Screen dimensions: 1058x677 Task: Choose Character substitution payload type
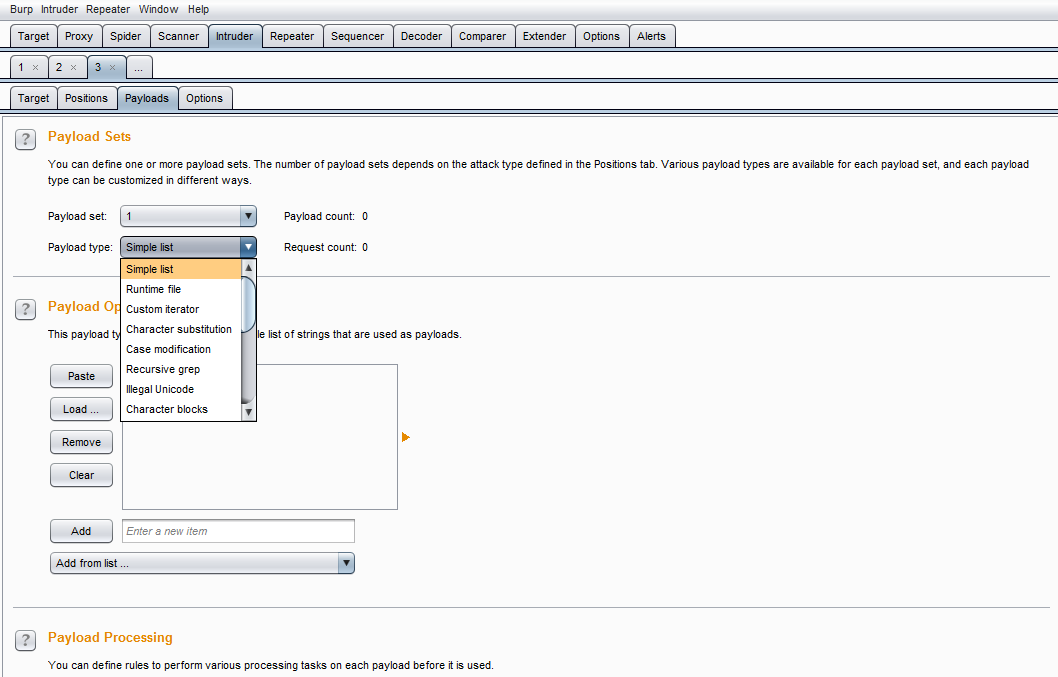click(x=181, y=329)
